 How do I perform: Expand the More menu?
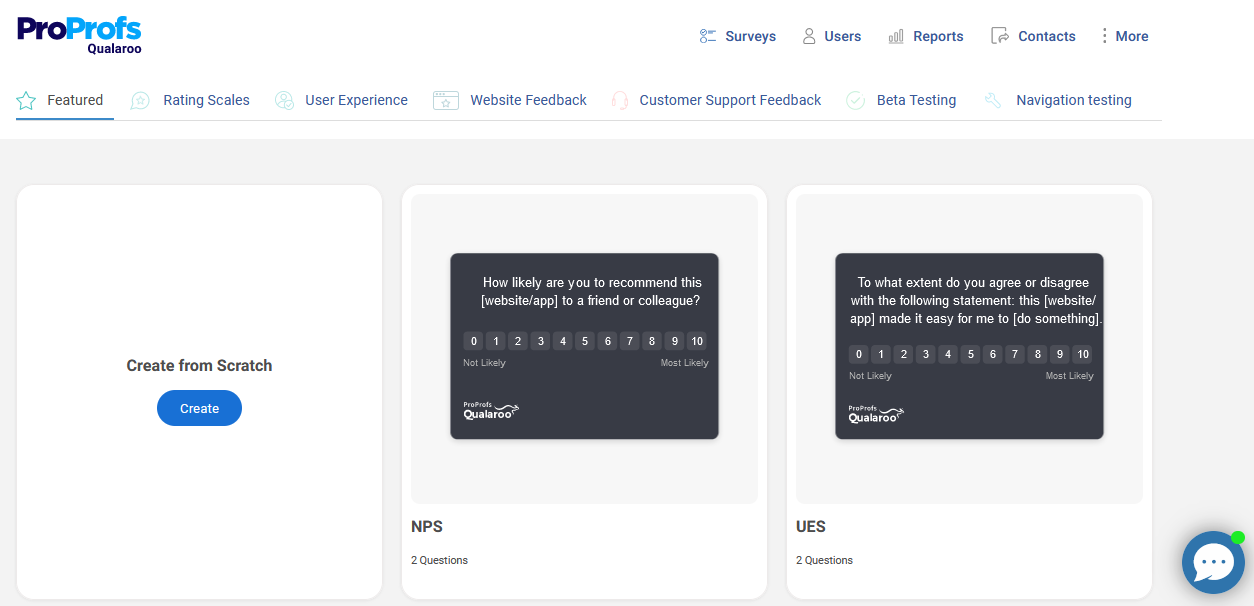coord(1124,36)
